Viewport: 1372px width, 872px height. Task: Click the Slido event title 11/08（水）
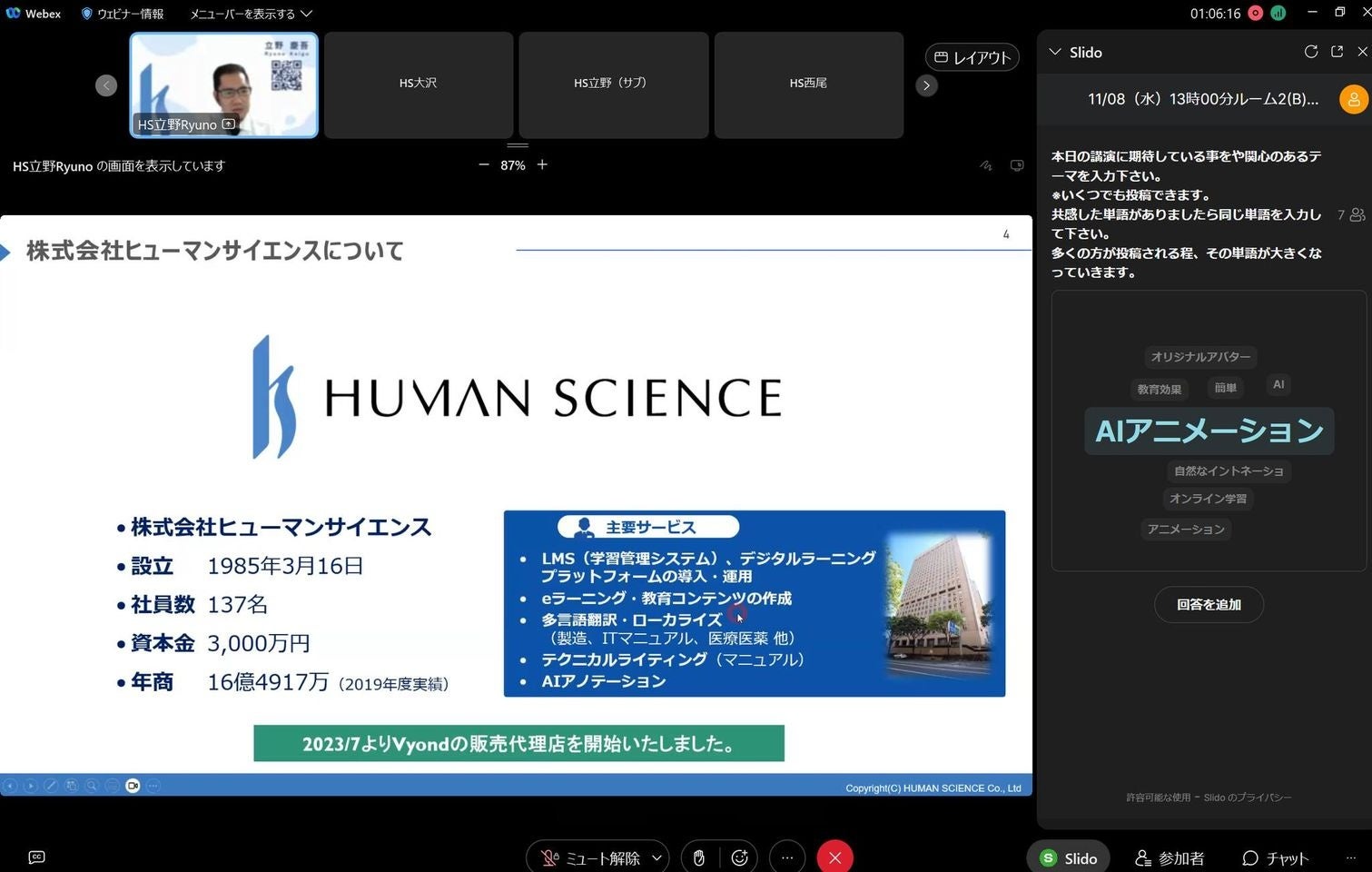point(1203,99)
